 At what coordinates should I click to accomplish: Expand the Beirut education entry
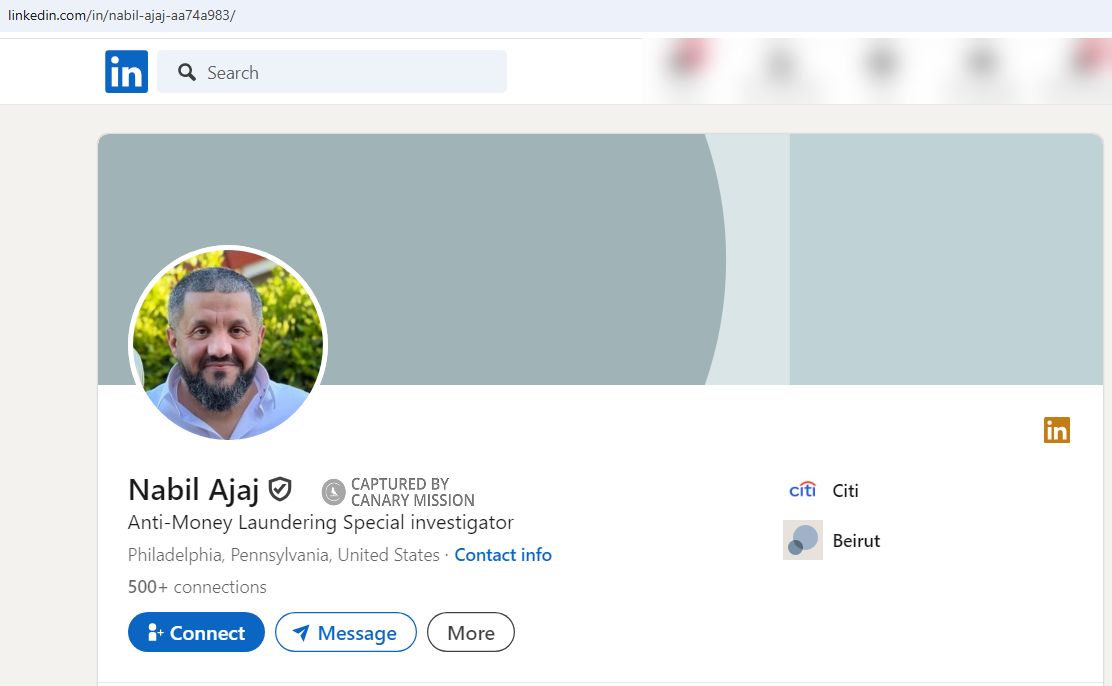pyautogui.click(x=856, y=540)
